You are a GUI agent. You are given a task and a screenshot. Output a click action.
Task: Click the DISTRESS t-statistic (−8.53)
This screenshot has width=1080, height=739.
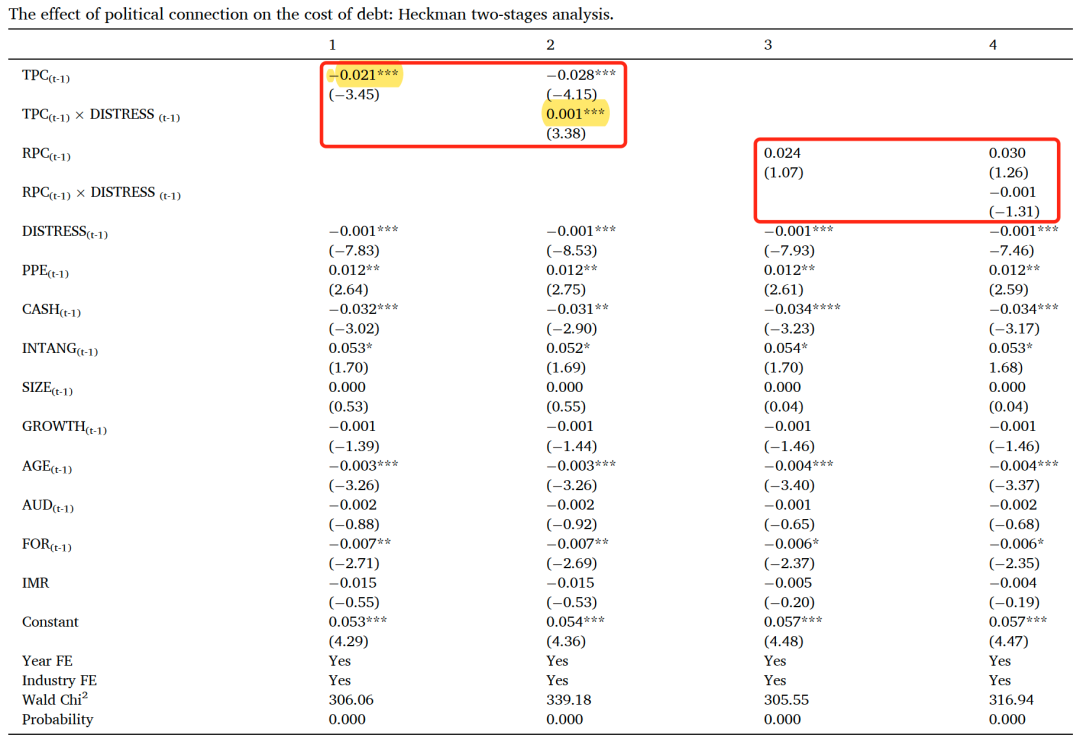[x=572, y=251]
